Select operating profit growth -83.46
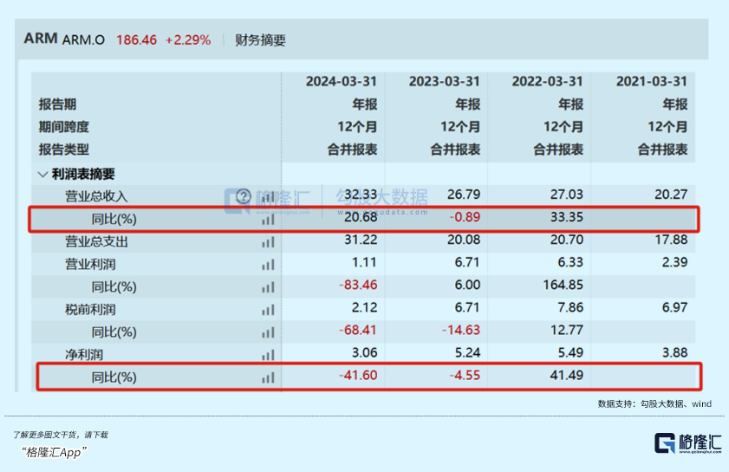 [358, 285]
